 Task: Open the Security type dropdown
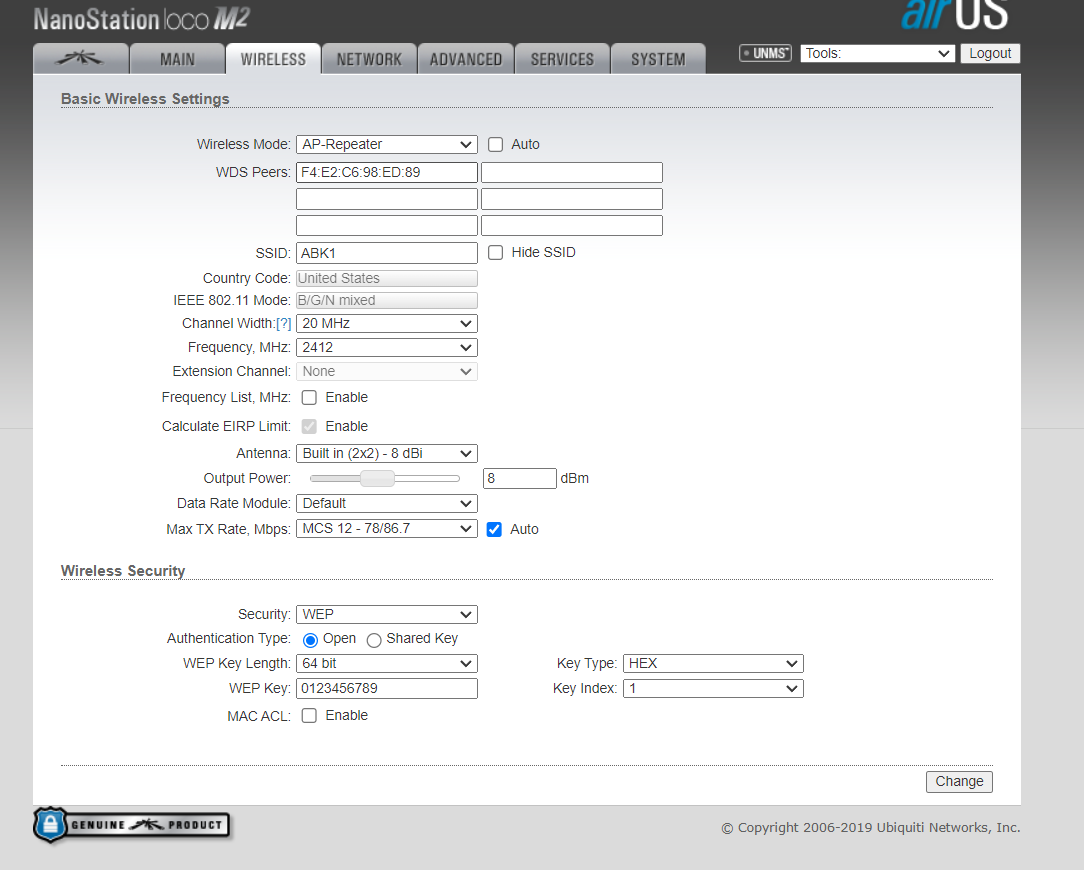click(x=386, y=614)
